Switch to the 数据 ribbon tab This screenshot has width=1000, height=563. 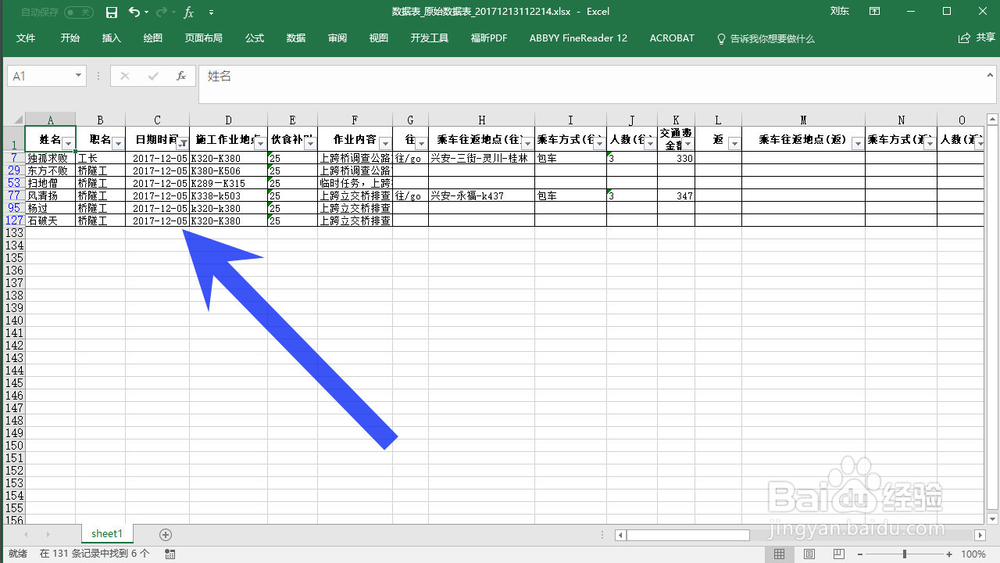coord(296,38)
